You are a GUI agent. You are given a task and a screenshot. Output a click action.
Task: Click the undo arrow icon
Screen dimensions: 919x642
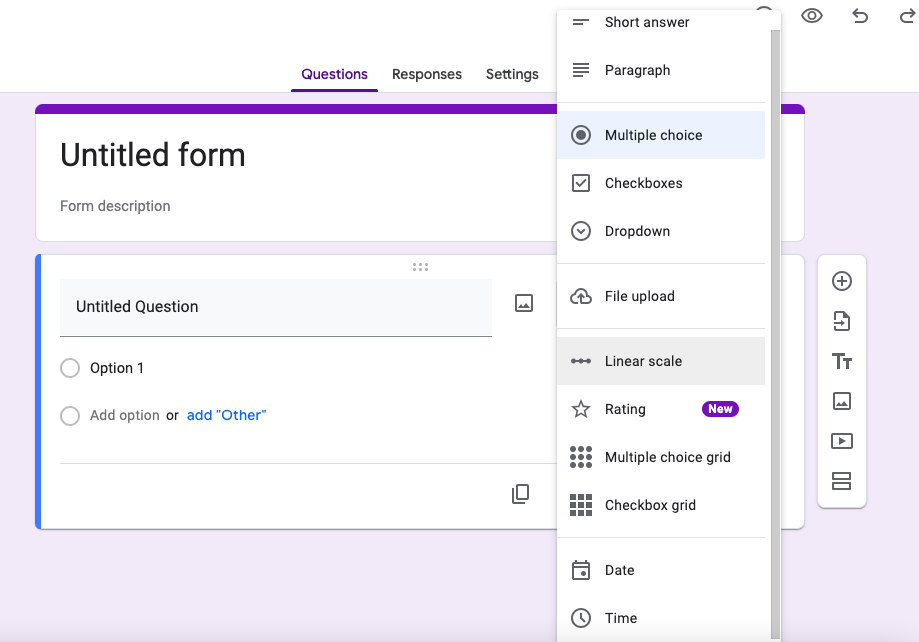tap(860, 16)
